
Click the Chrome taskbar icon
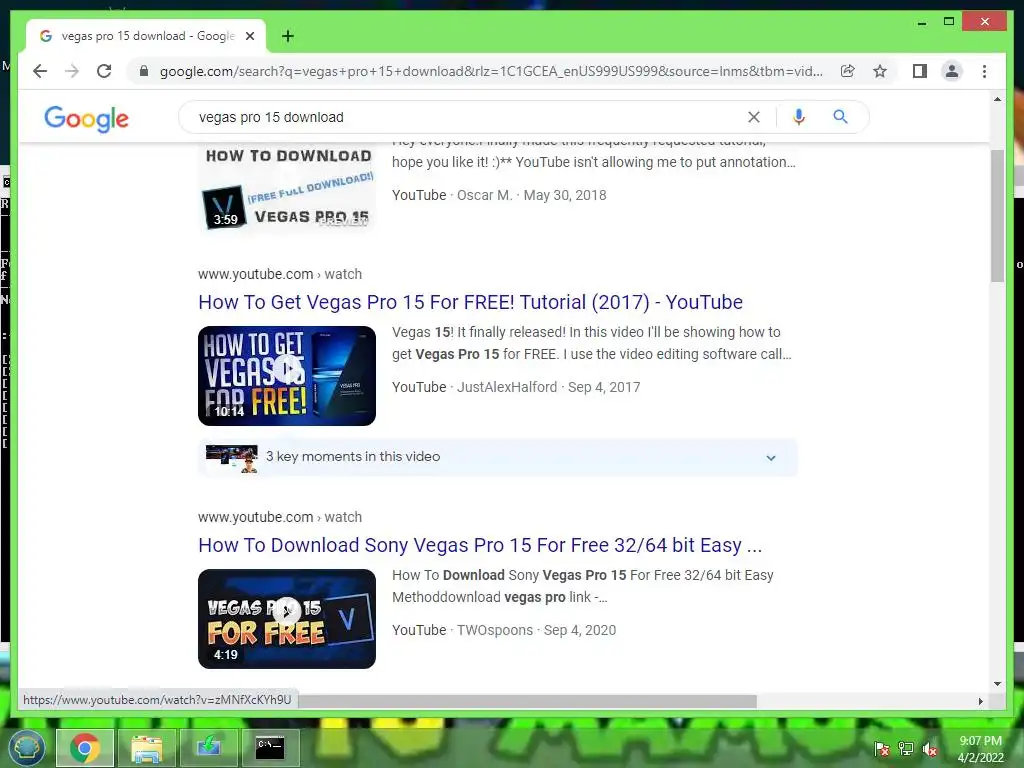[85, 748]
